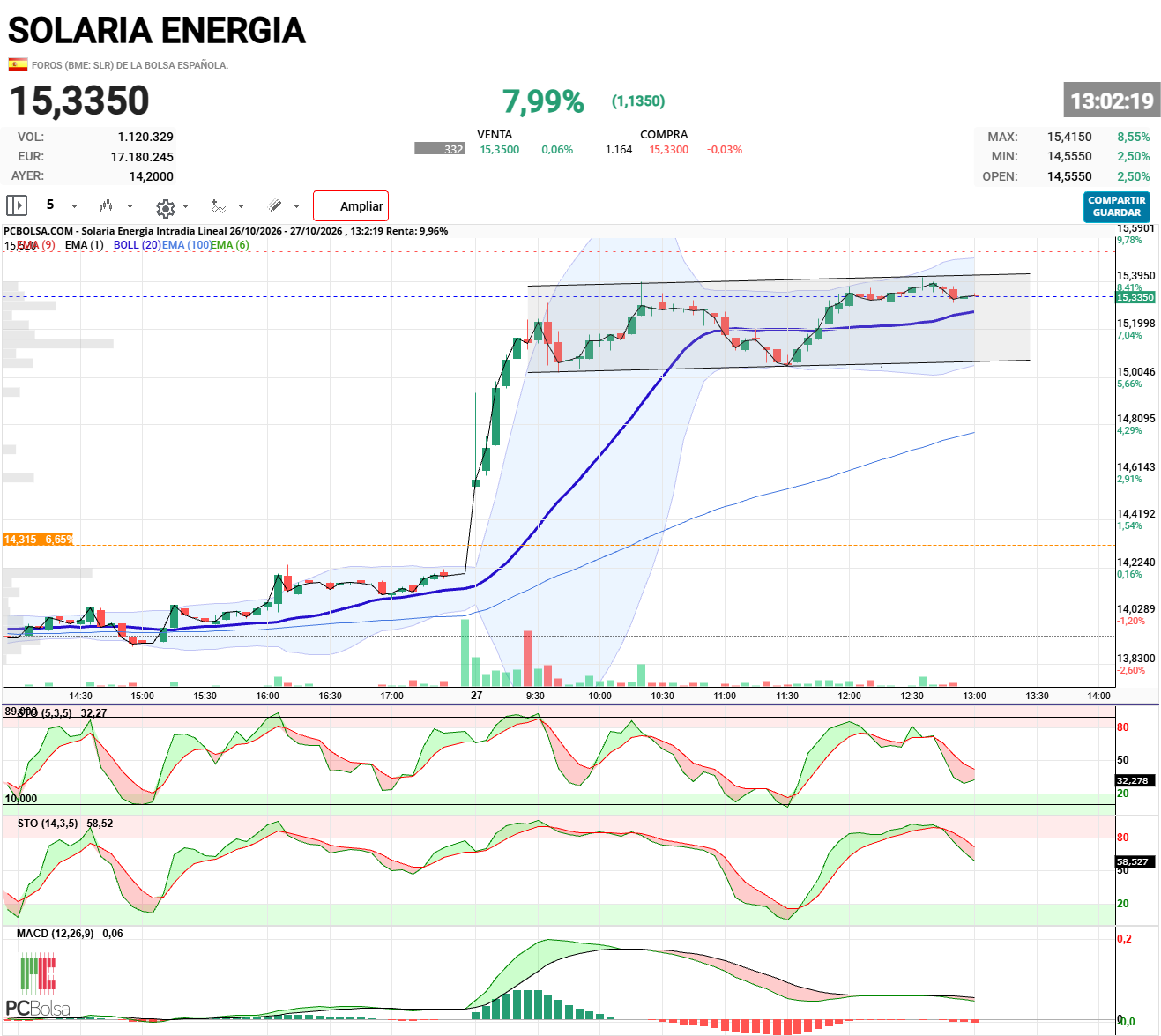The height and width of the screenshot is (1036, 1161).
Task: Open the candlestick chart type icon
Action: (106, 205)
